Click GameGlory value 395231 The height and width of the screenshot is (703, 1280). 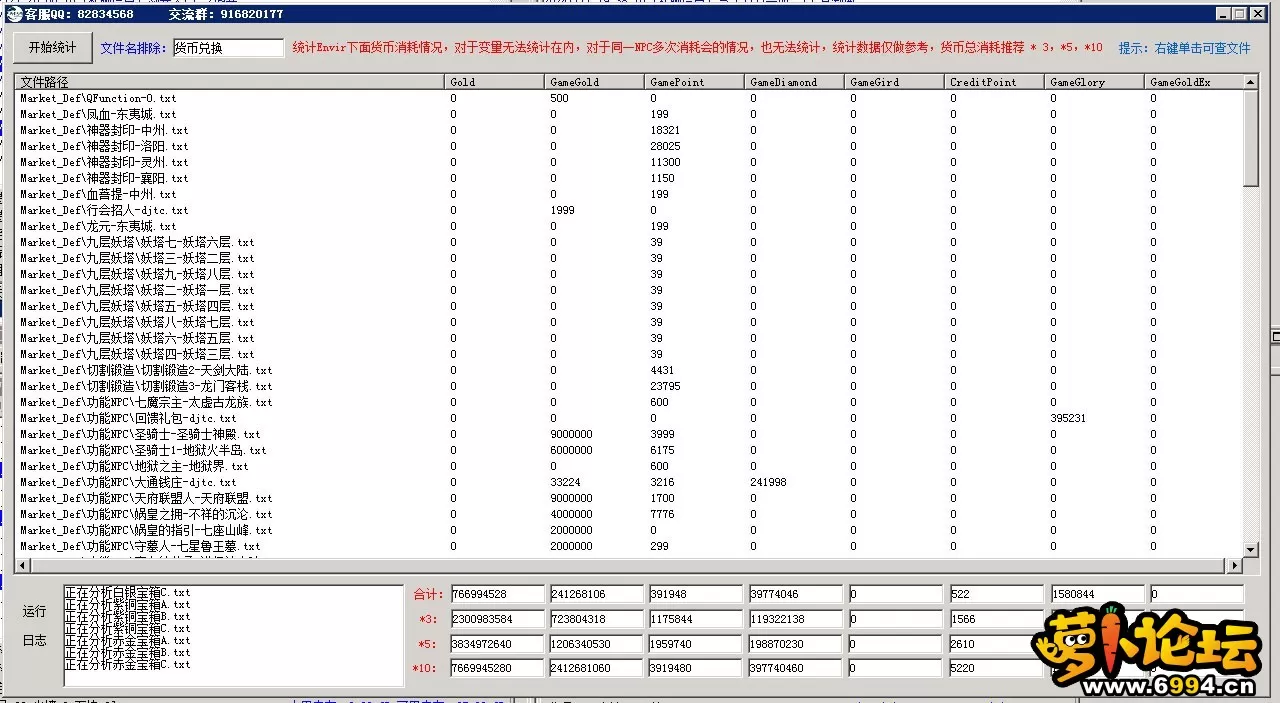pyautogui.click(x=1068, y=418)
